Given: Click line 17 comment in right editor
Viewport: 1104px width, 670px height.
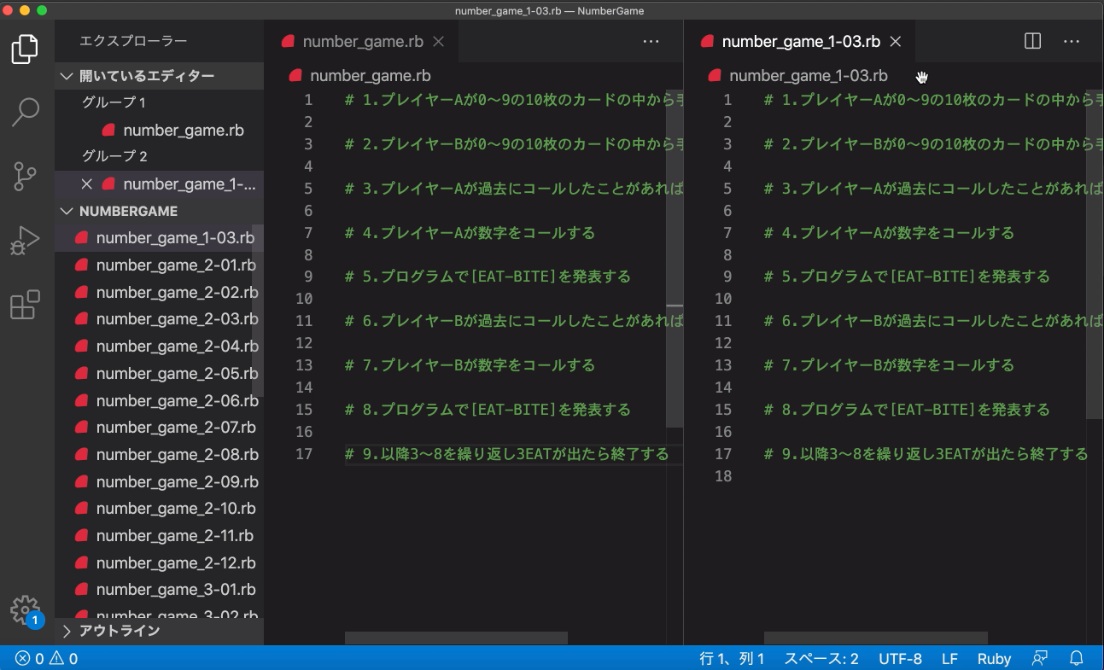Looking at the screenshot, I should 926,454.
